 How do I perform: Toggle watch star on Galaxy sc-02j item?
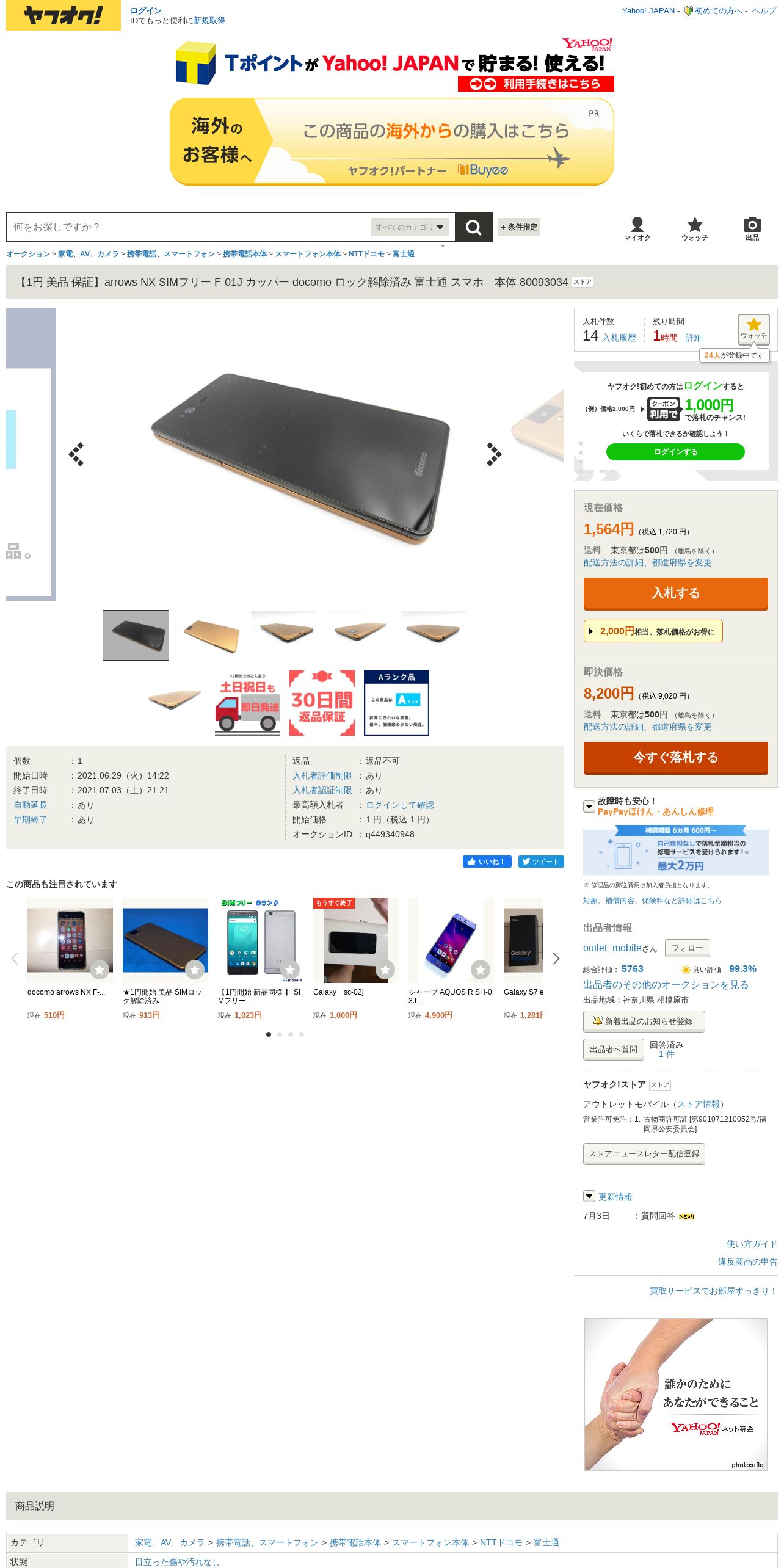pos(385,969)
